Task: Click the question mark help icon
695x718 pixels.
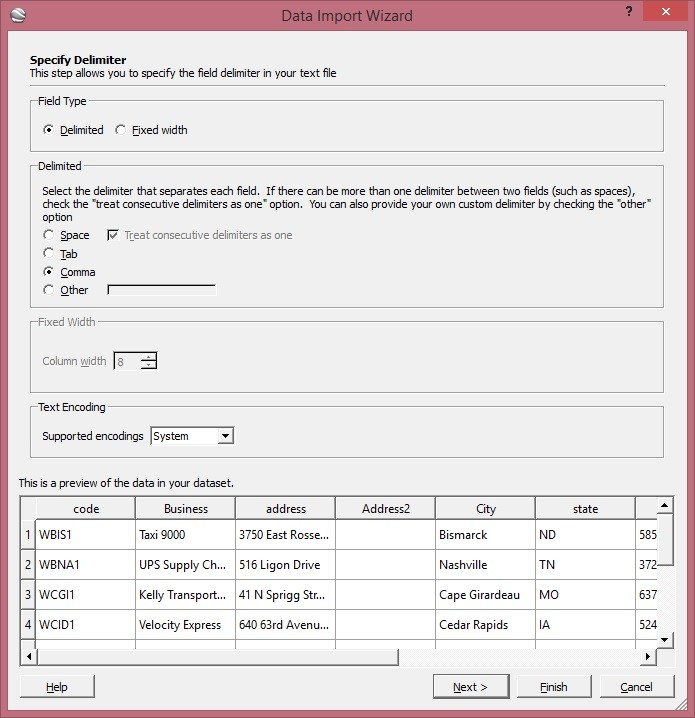Action: pyautogui.click(x=629, y=11)
